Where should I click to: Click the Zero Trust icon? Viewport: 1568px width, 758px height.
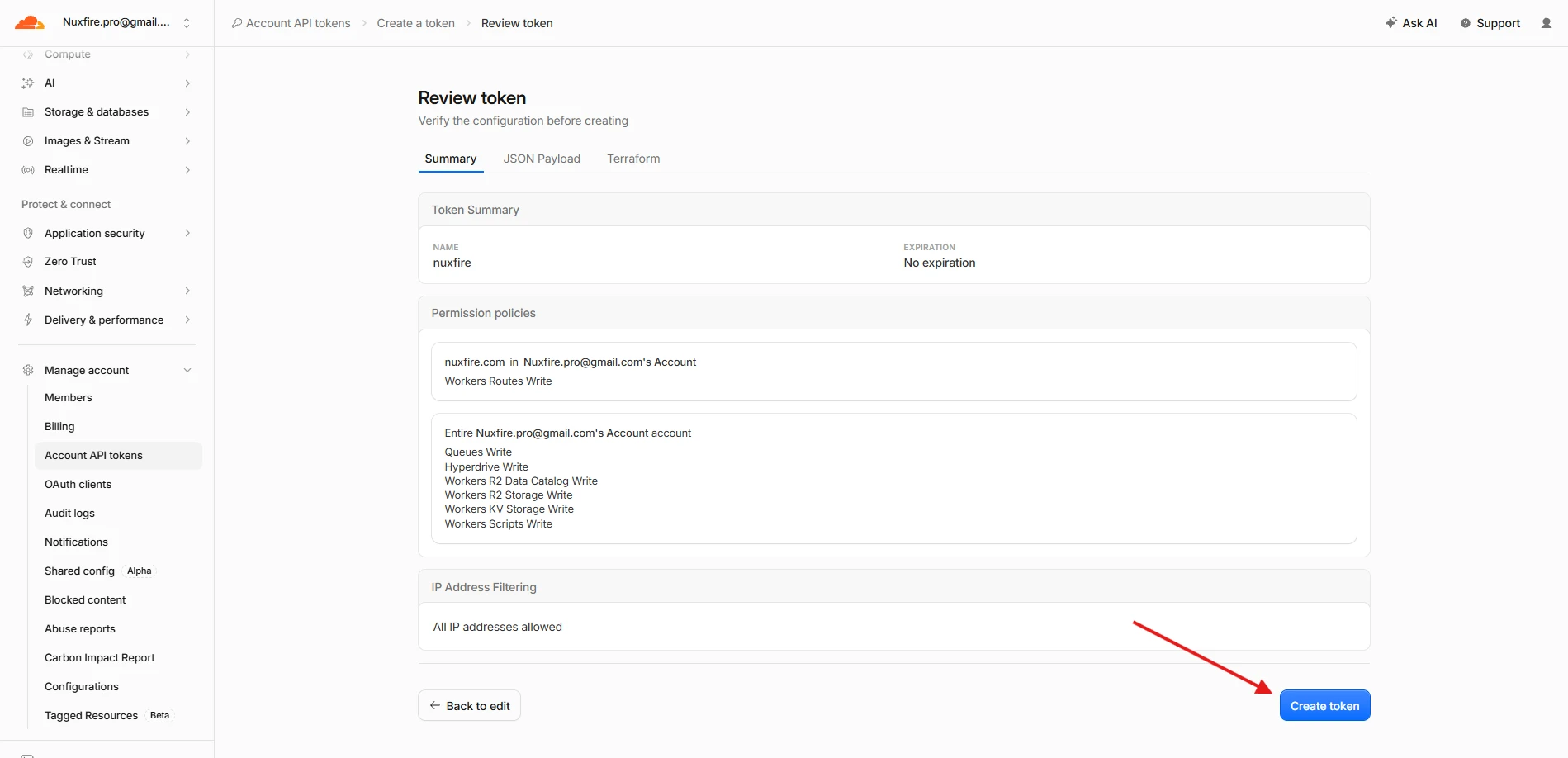(28, 262)
